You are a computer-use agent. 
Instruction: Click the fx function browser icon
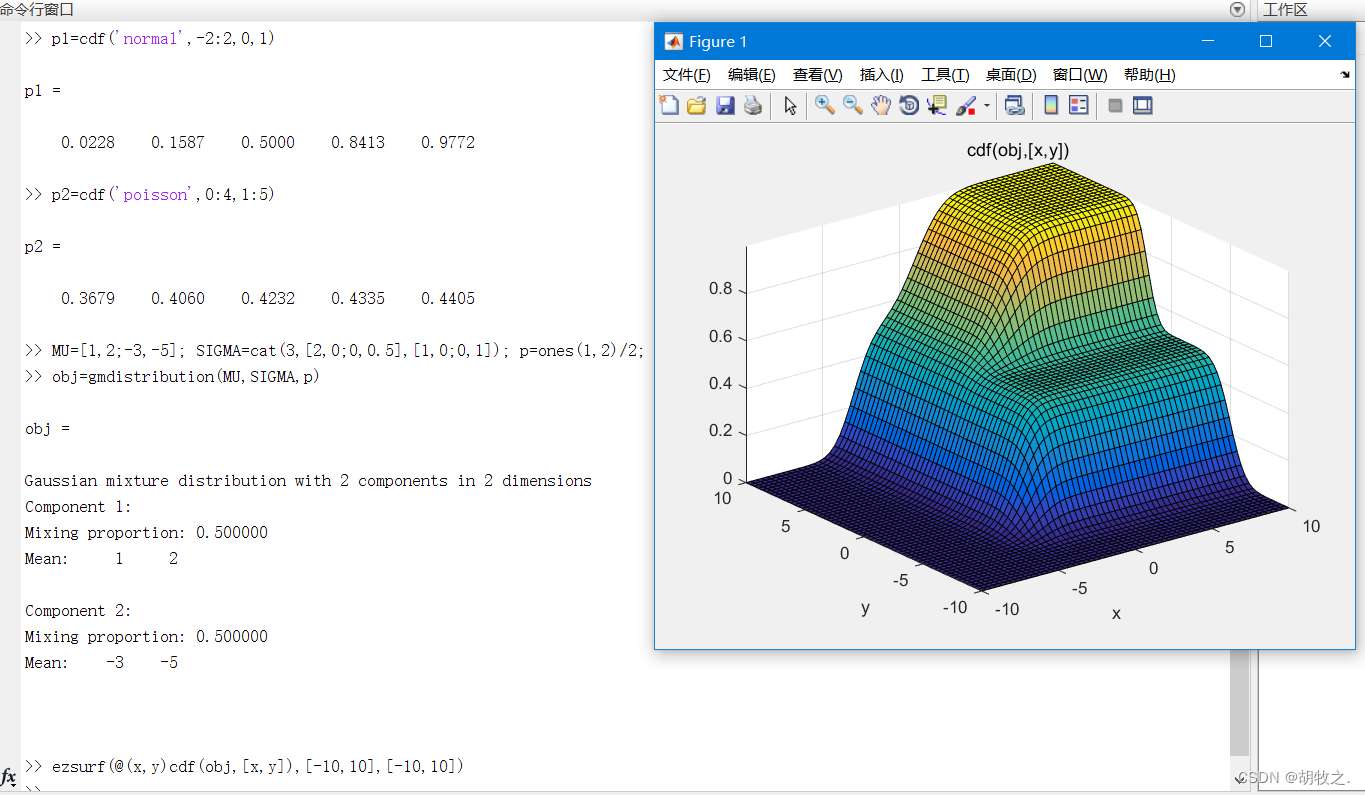[x=9, y=777]
